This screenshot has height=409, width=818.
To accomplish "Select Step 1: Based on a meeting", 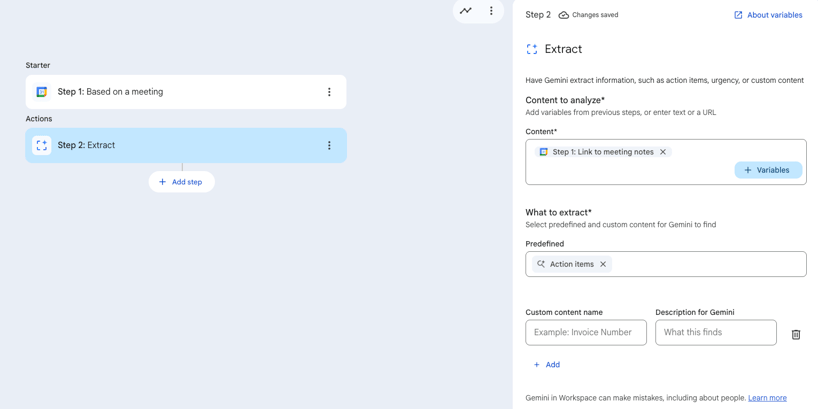I will pos(180,92).
